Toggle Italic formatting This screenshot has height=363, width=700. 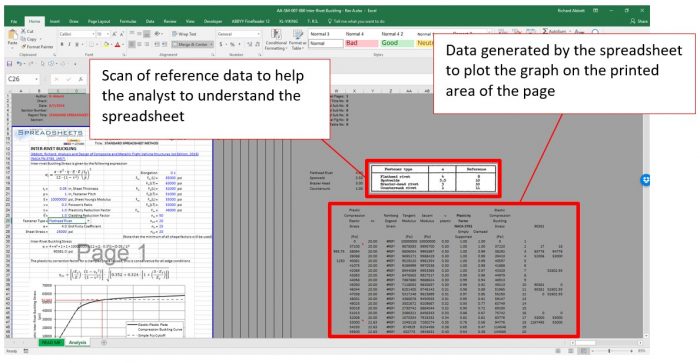69,45
